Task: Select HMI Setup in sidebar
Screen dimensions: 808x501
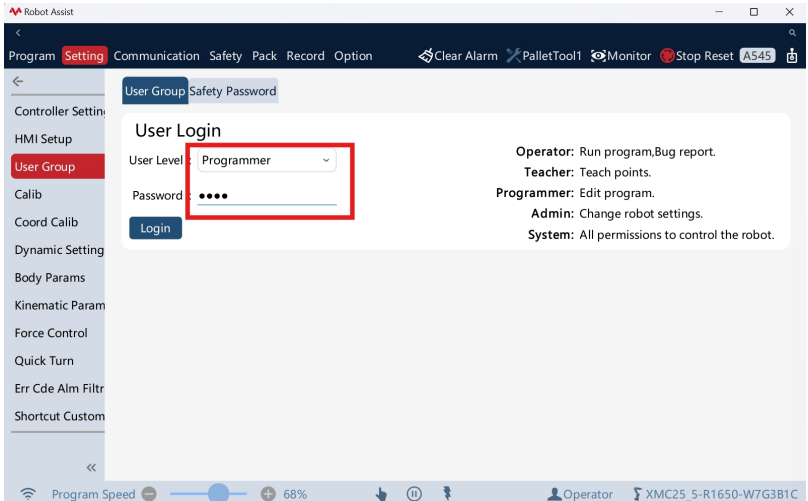Action: click(x=58, y=139)
